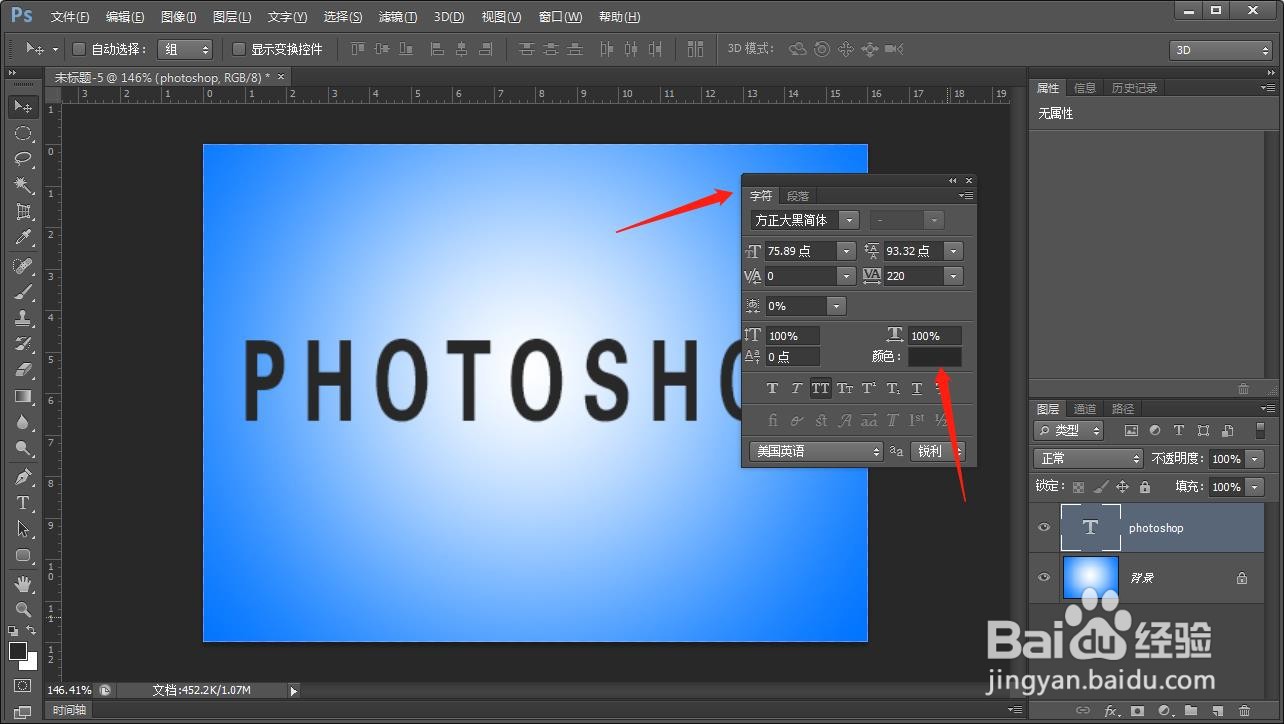Image resolution: width=1284 pixels, height=724 pixels.
Task: Click the create new layer icon
Action: [x=1217, y=711]
